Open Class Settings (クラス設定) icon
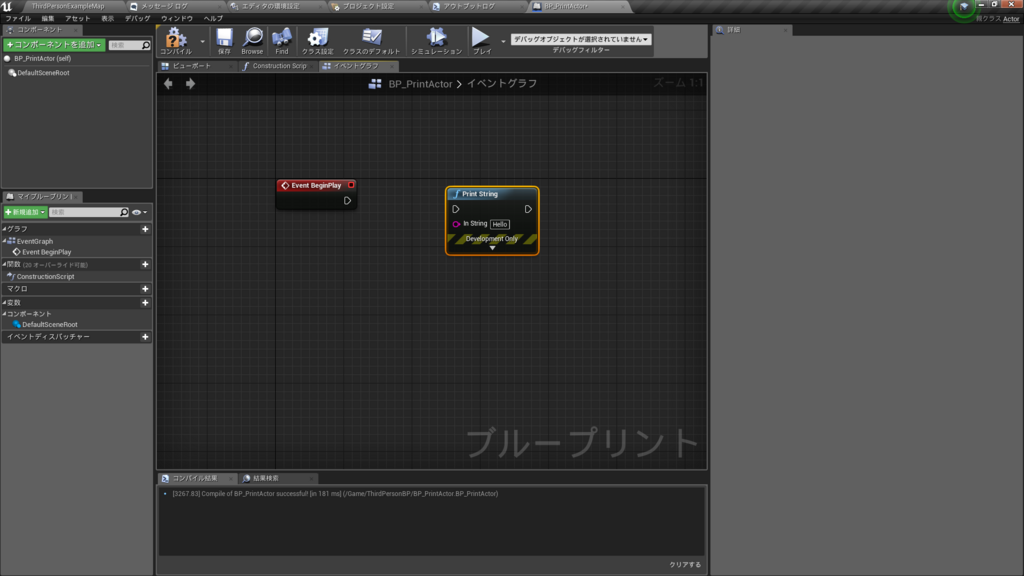Viewport: 1024px width, 576px height. [x=317, y=40]
